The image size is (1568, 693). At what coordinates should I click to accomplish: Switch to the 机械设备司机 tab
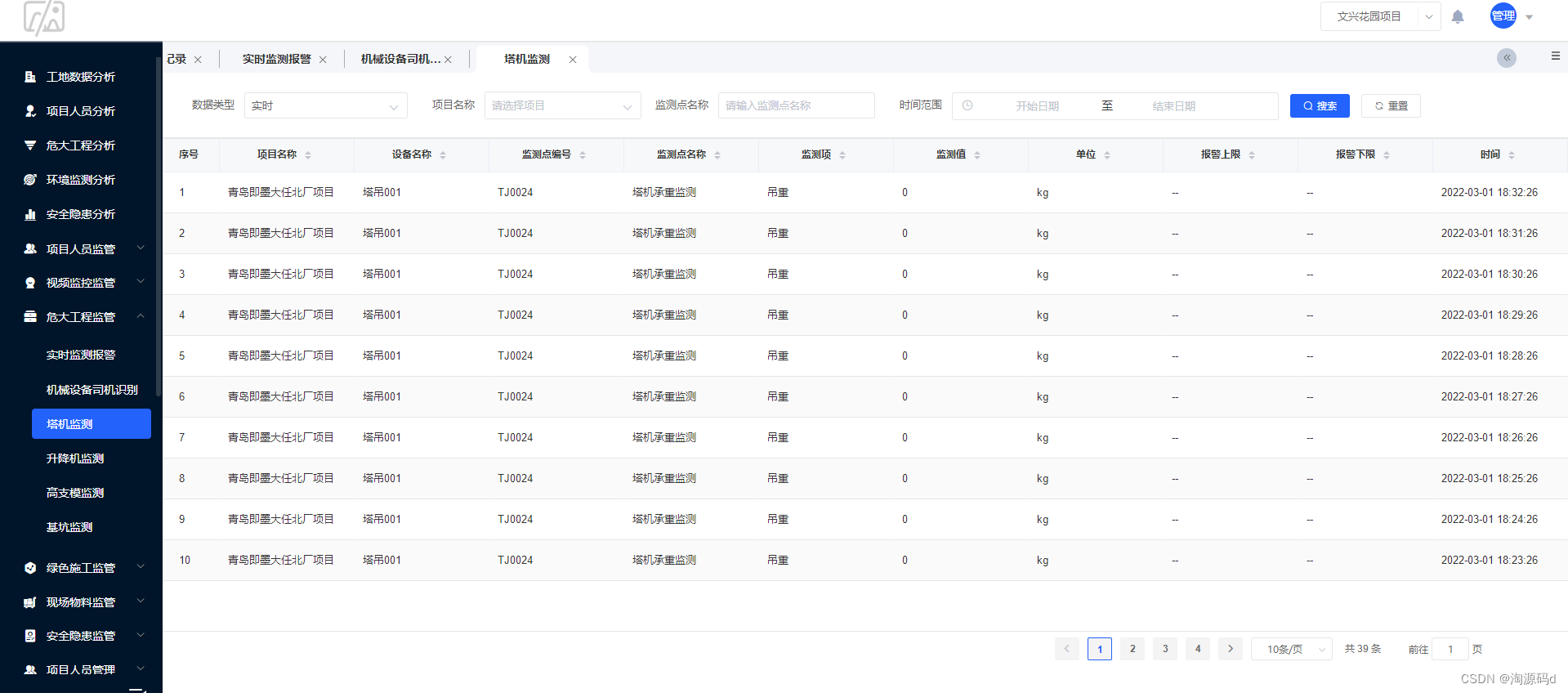tap(400, 59)
